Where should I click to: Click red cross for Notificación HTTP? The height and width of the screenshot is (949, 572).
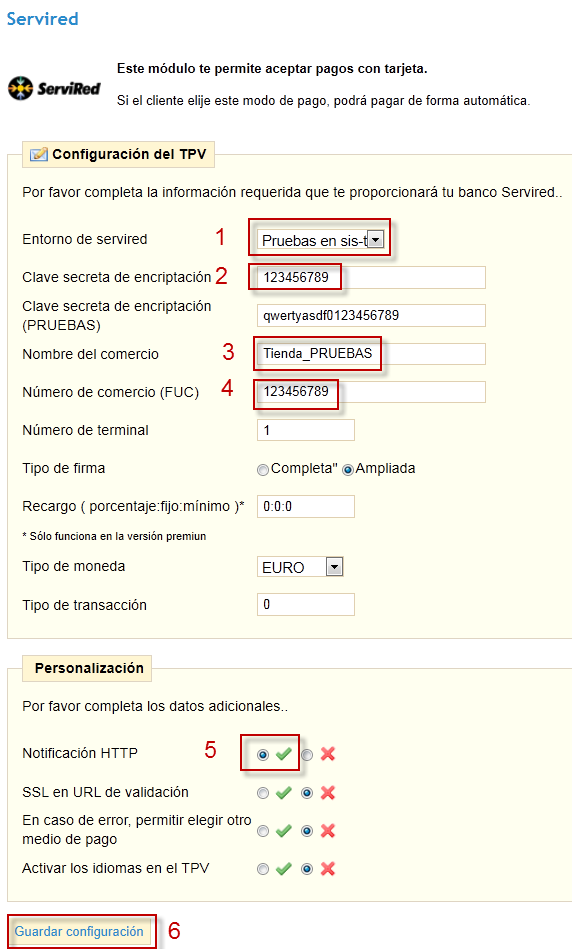327,754
